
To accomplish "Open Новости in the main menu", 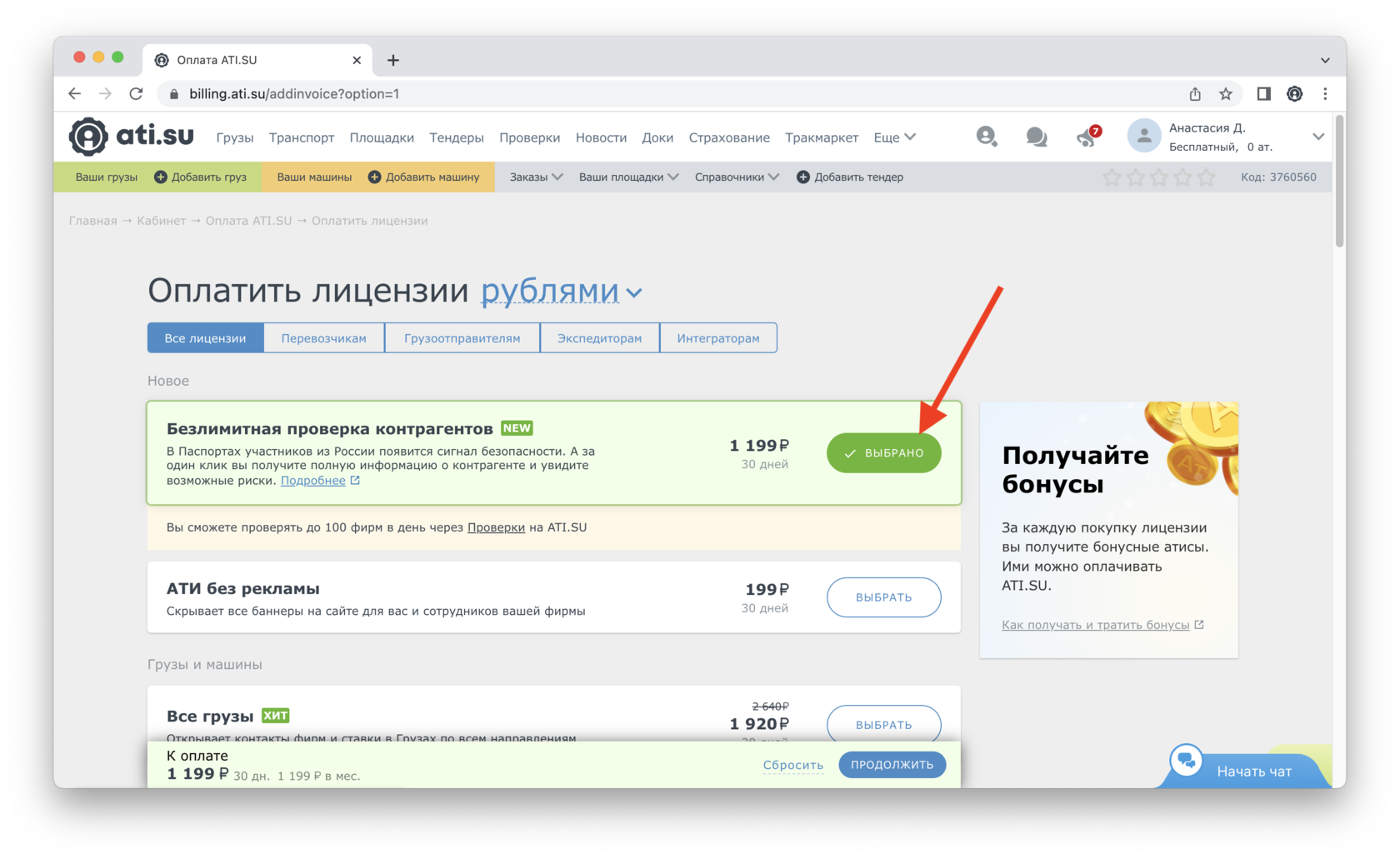I will [601, 137].
